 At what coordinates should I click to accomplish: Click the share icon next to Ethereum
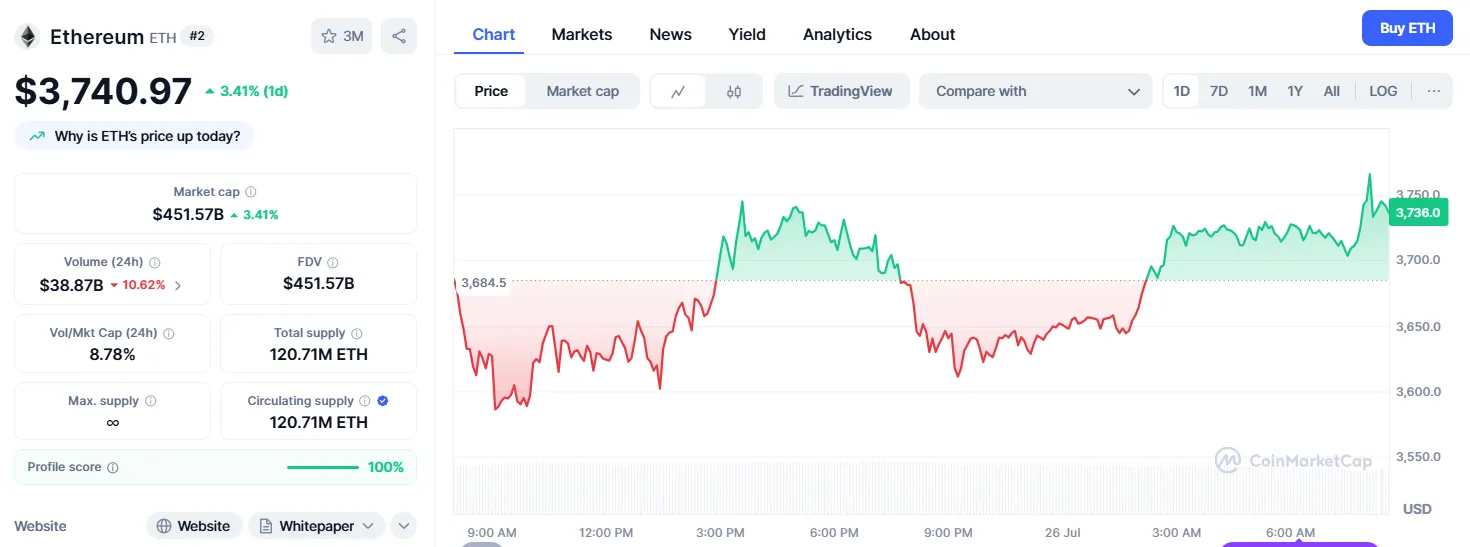pyautogui.click(x=398, y=37)
